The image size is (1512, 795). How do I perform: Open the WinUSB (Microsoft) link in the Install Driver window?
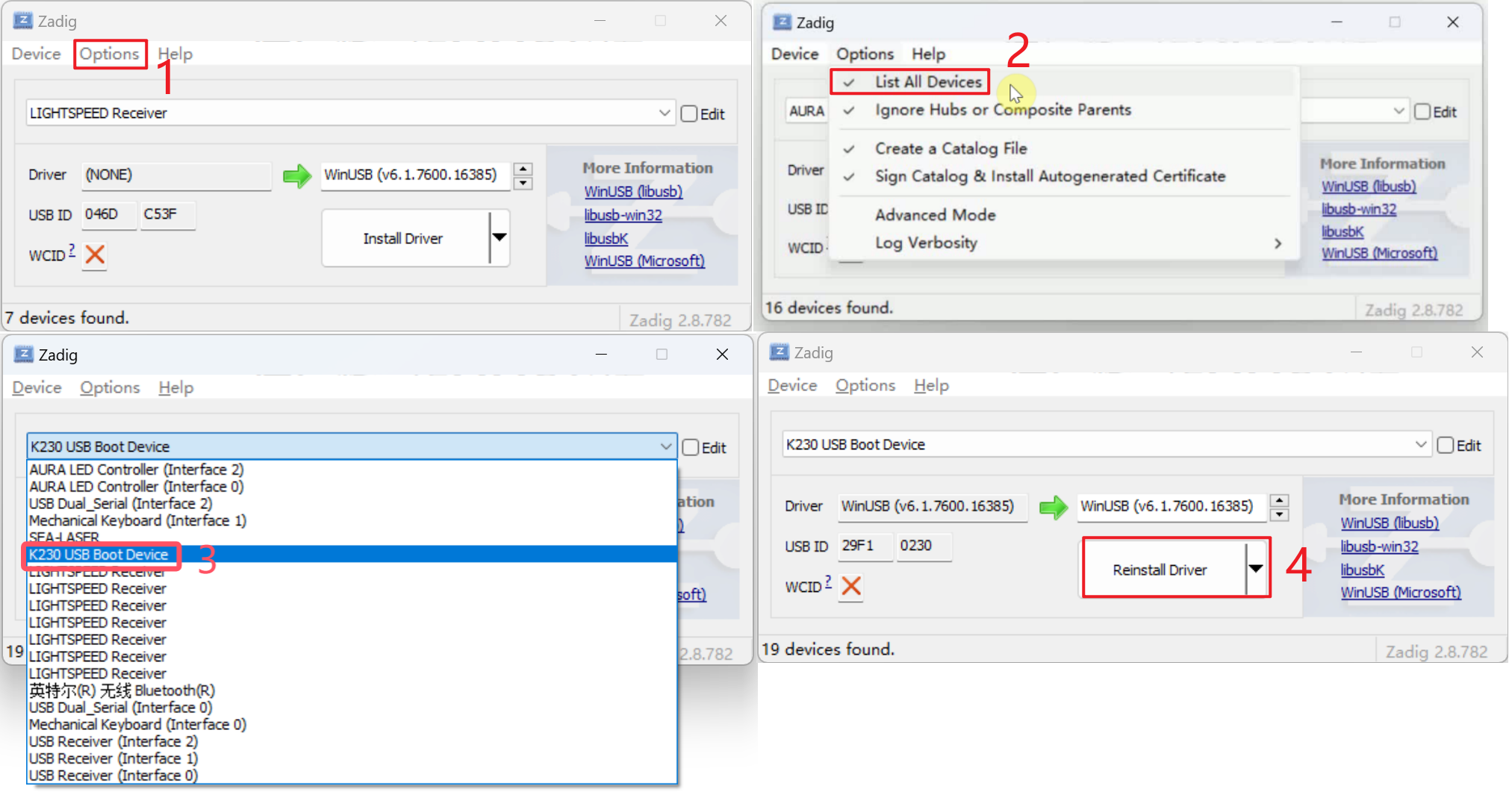pos(644,261)
